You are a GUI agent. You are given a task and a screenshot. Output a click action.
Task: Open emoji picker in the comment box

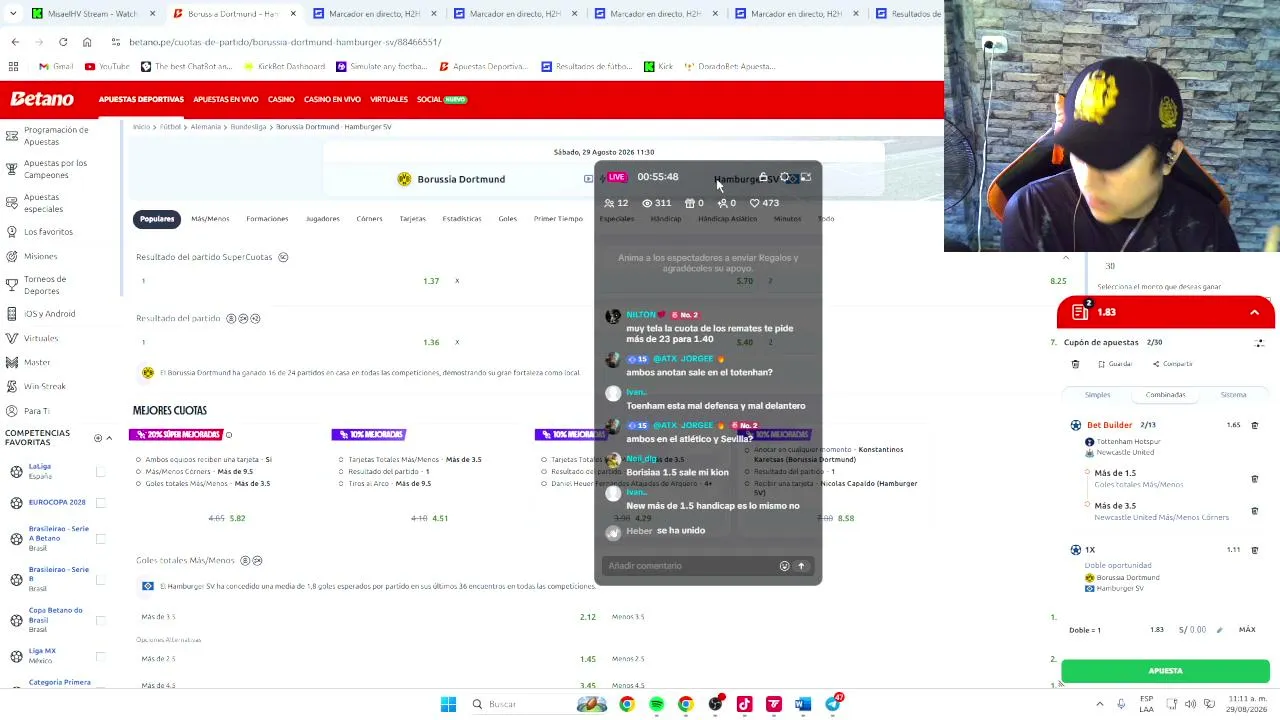784,566
